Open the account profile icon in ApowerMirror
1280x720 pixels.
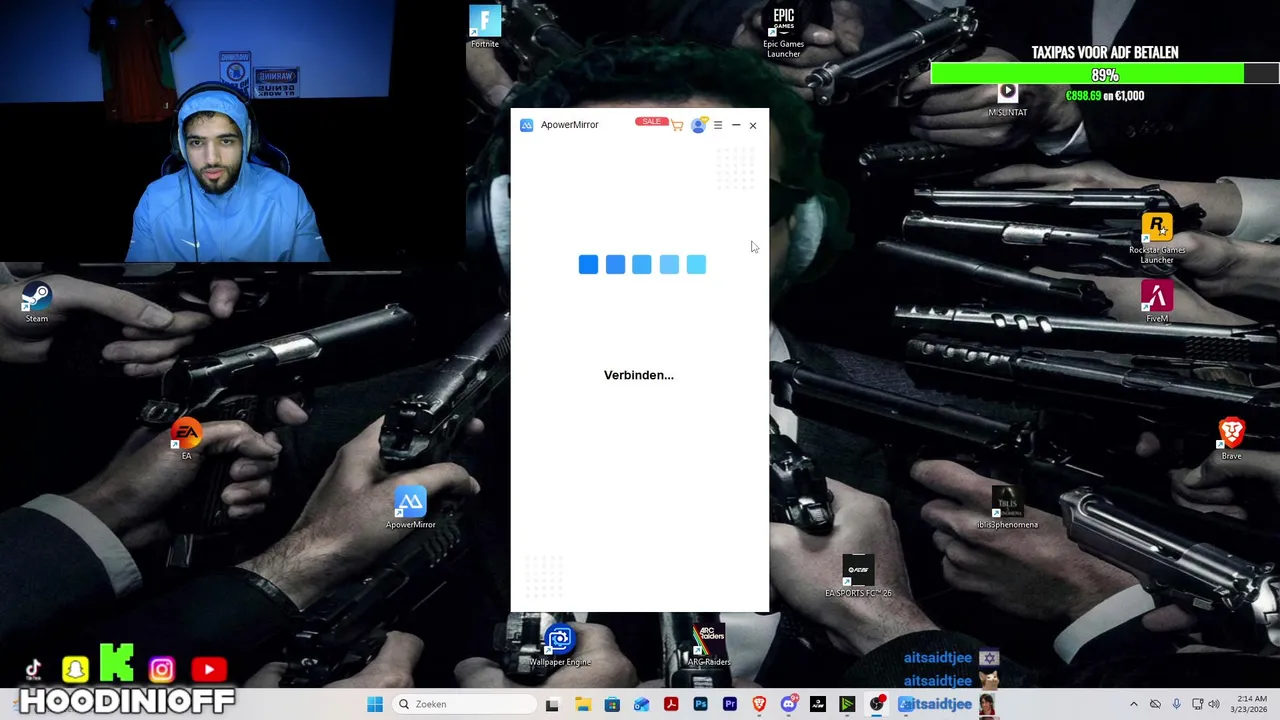[698, 125]
